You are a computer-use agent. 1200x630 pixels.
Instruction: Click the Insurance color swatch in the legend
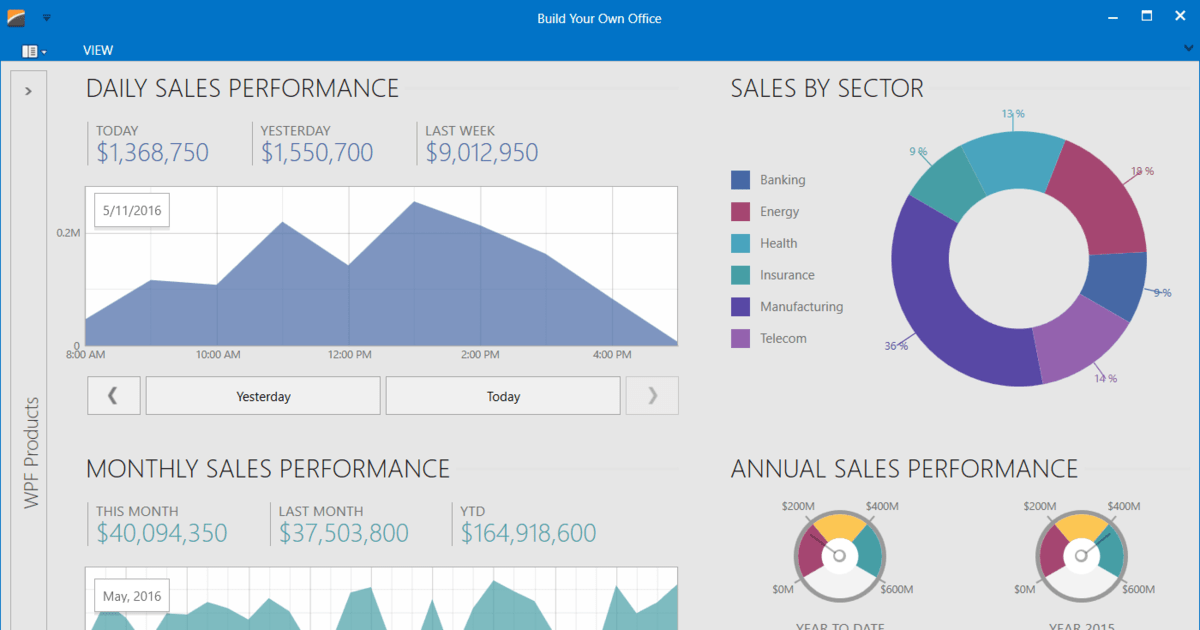coord(741,275)
